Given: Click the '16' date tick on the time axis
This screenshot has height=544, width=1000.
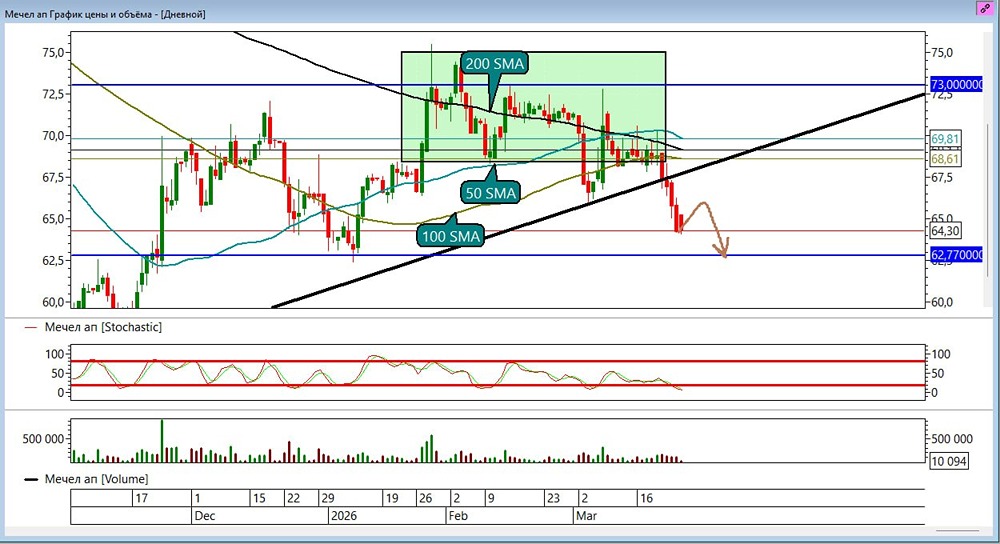Looking at the screenshot, I should [x=646, y=498].
